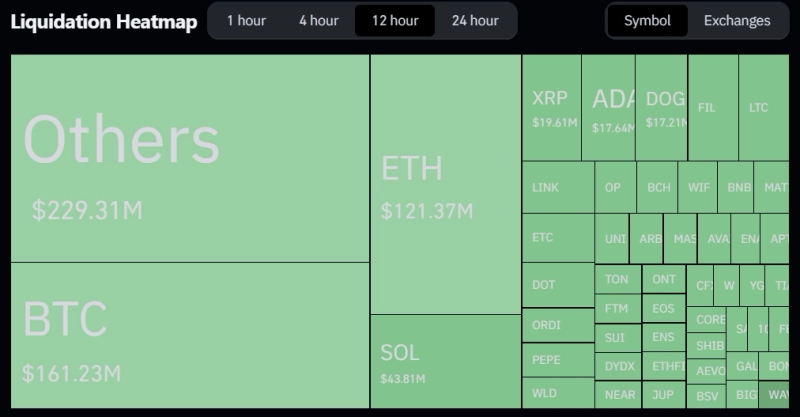This screenshot has height=417, width=800.
Task: Click the ADA heatmap tile
Action: pyautogui.click(x=608, y=108)
